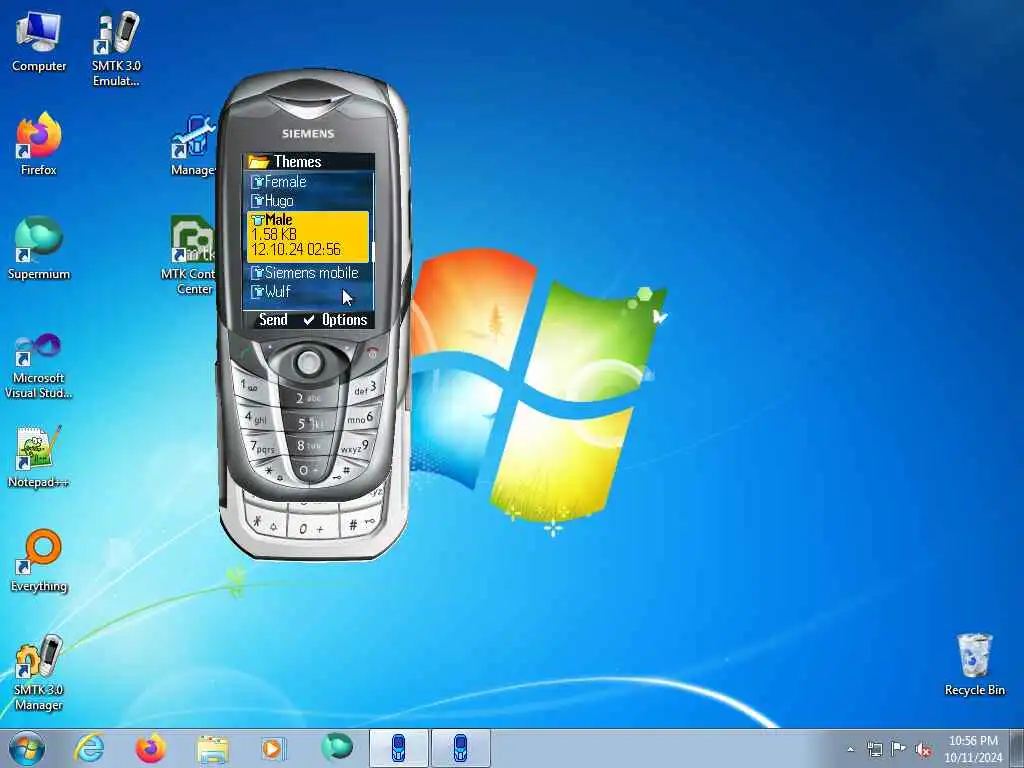Open the Everything search desktop shortcut
Screen dimensions: 1024x768
pos(39,560)
